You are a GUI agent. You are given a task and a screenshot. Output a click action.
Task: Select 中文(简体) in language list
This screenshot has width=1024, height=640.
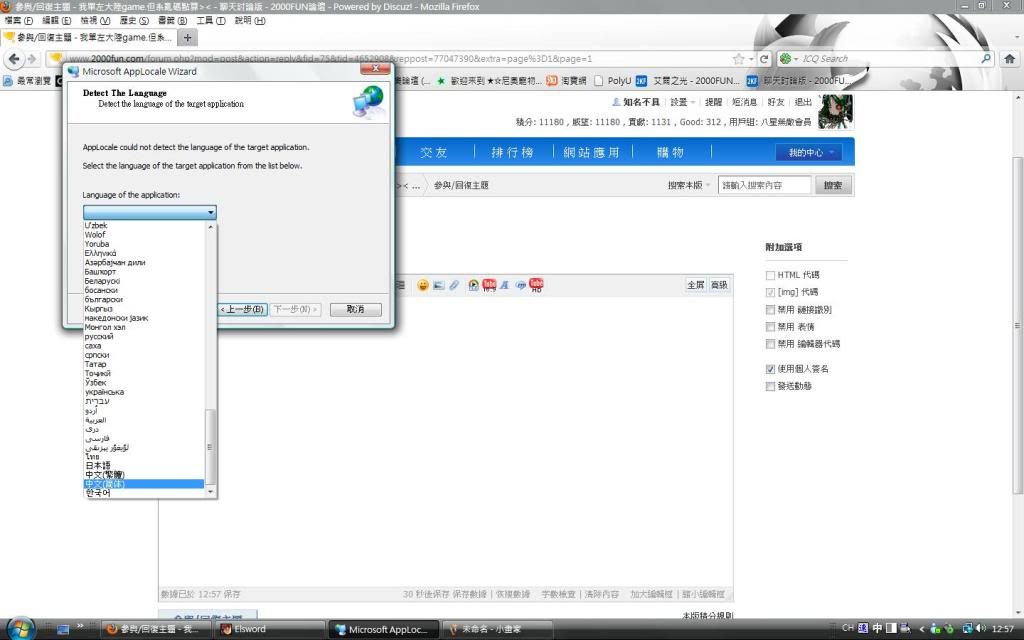[x=144, y=484]
